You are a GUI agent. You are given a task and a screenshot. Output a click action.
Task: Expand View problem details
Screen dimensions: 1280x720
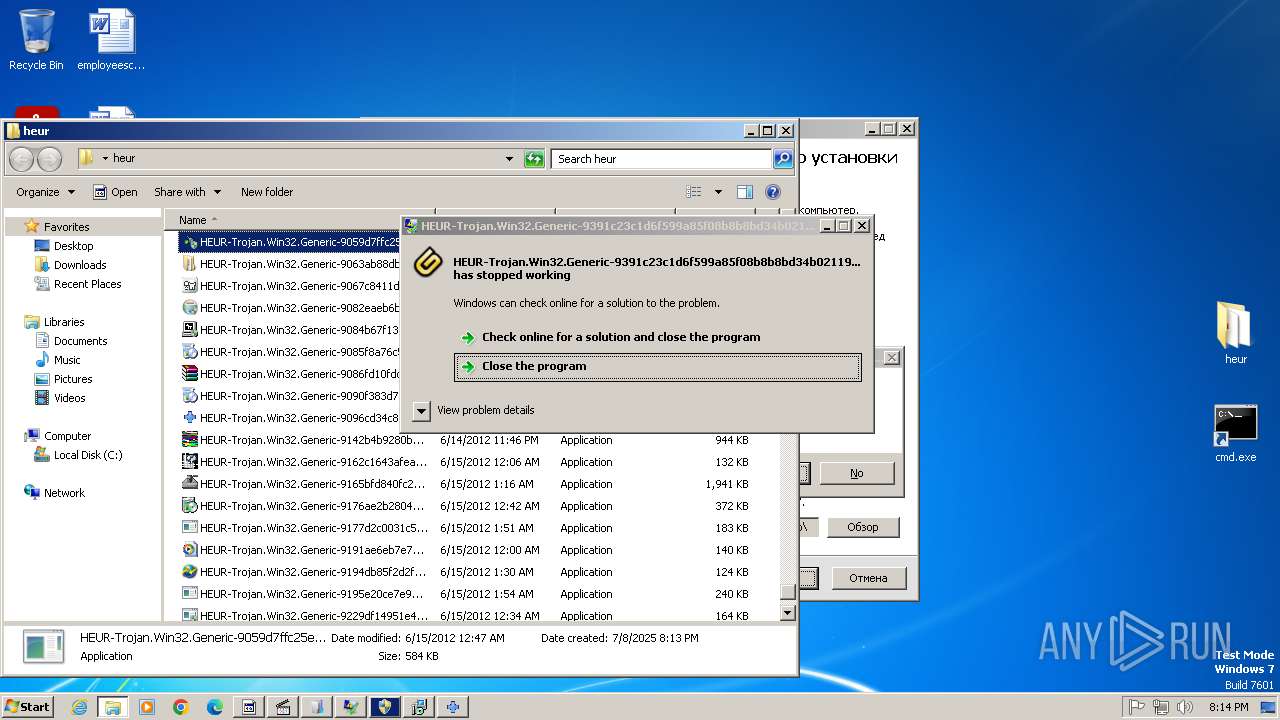coord(474,411)
